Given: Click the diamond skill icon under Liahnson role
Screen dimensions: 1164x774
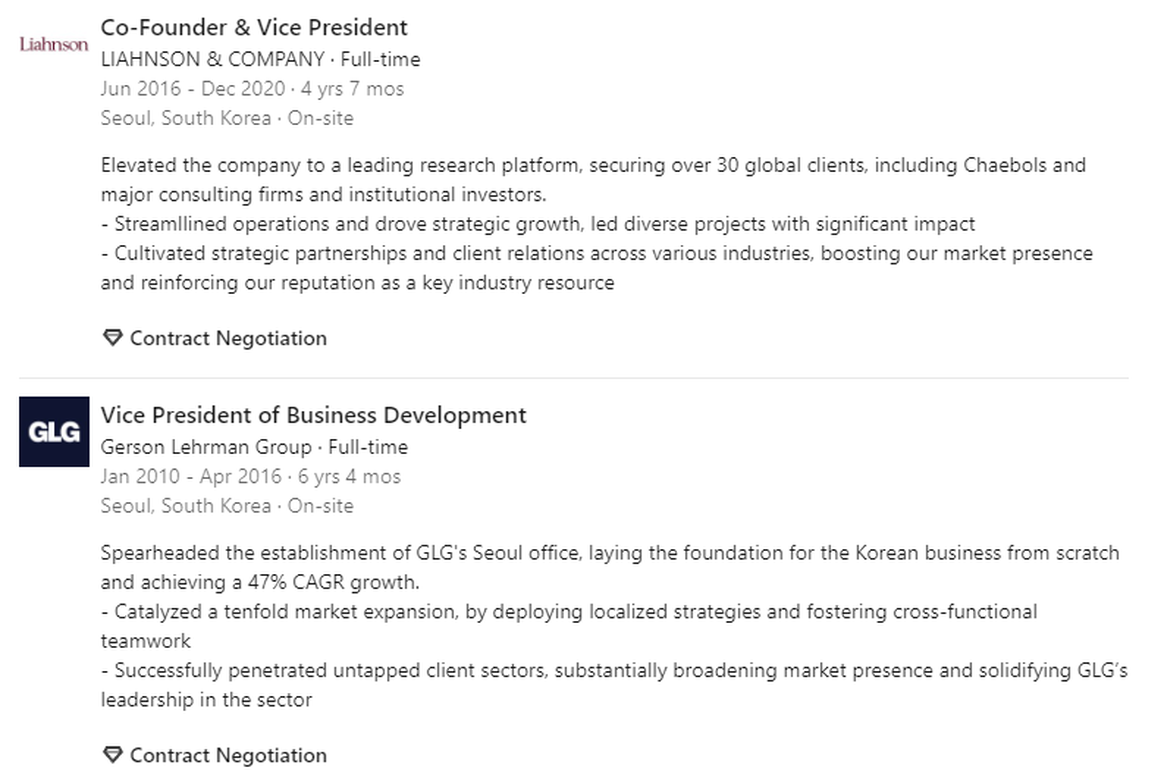Looking at the screenshot, I should pos(112,338).
